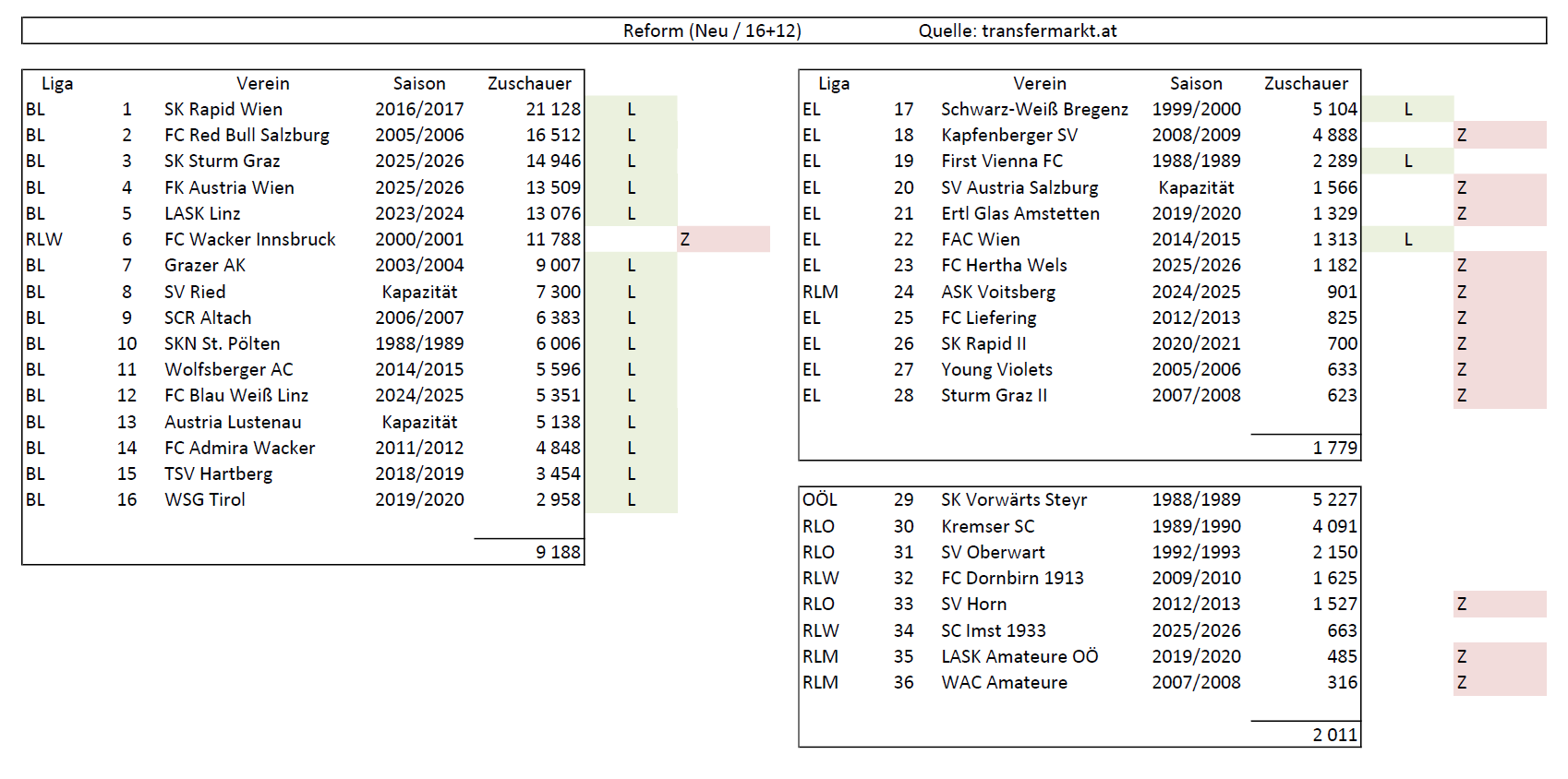Click the "Quelle: transfermarkt.at" source text
The height and width of the screenshot is (779, 1568).
[1017, 30]
